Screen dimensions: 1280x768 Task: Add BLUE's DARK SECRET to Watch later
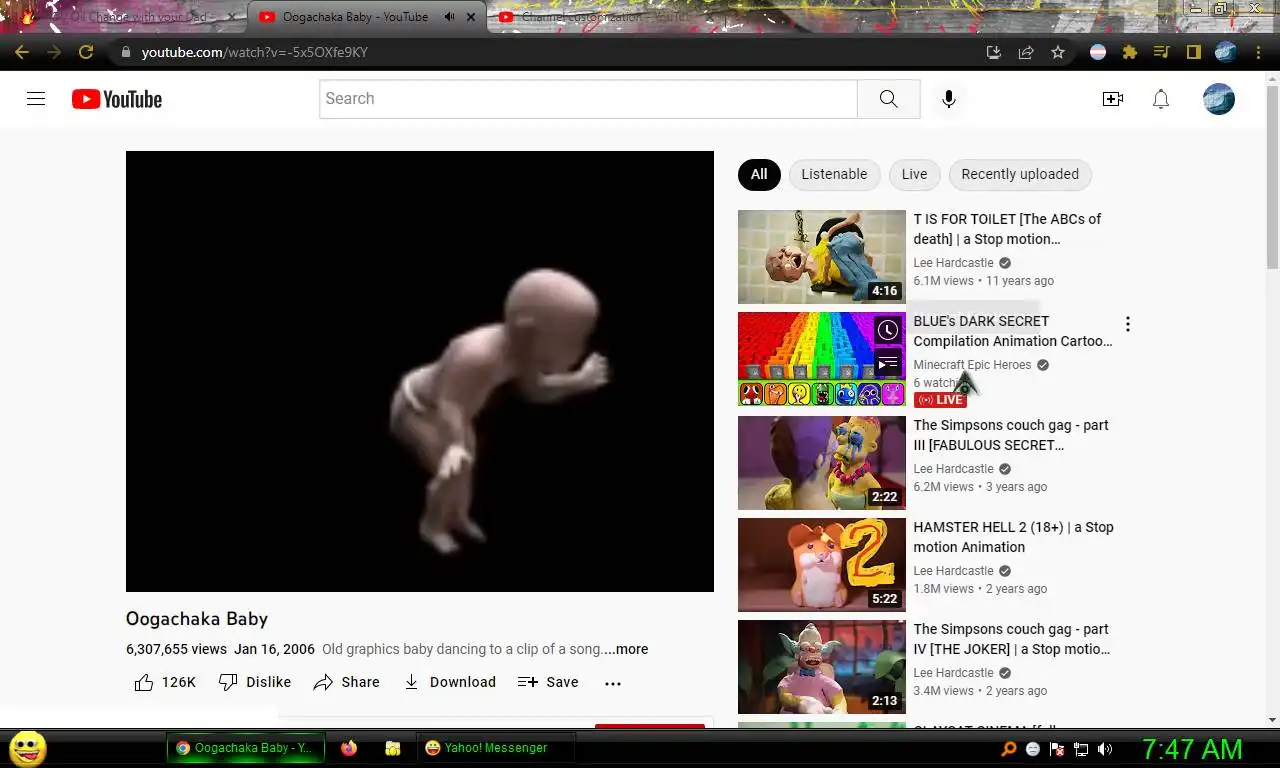coord(888,330)
